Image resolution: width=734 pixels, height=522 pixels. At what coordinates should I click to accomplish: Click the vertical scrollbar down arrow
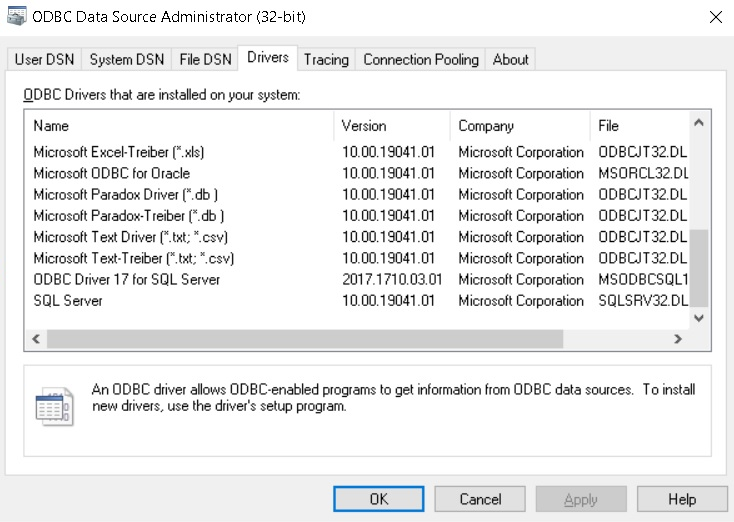tap(699, 318)
